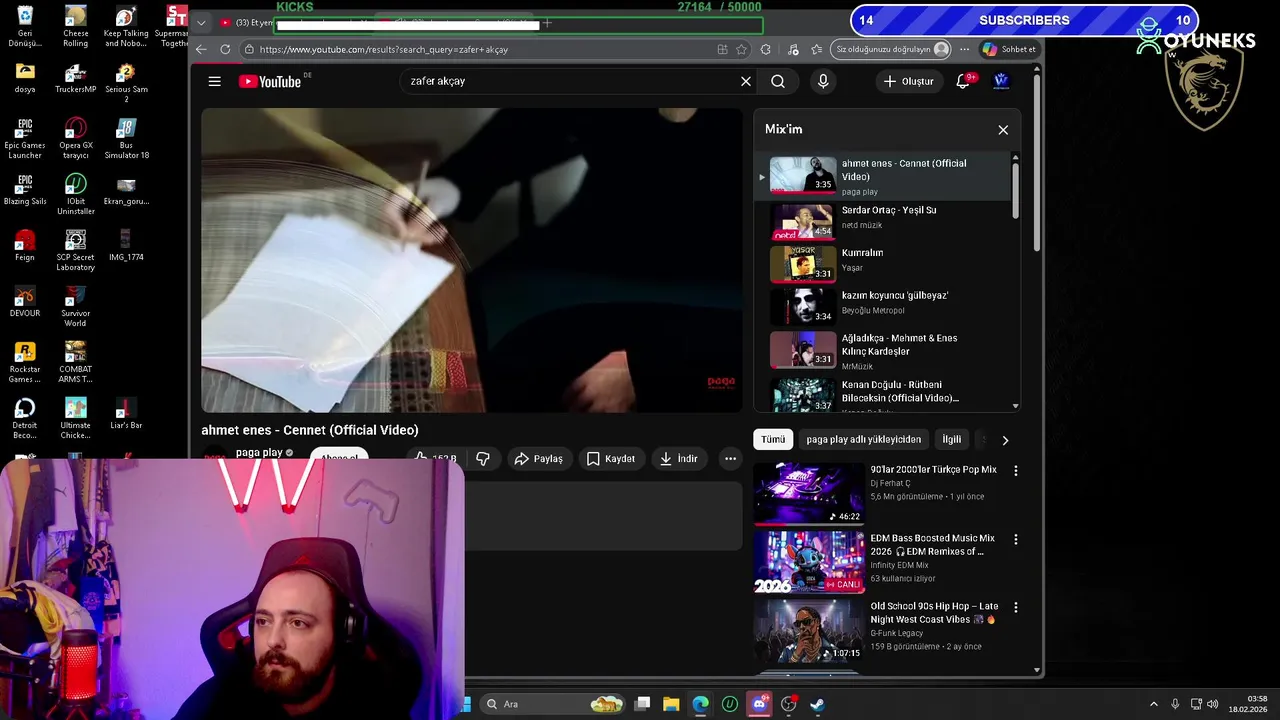Open Copilot Sohbet et button
The width and height of the screenshot is (1280, 720).
(x=1009, y=49)
